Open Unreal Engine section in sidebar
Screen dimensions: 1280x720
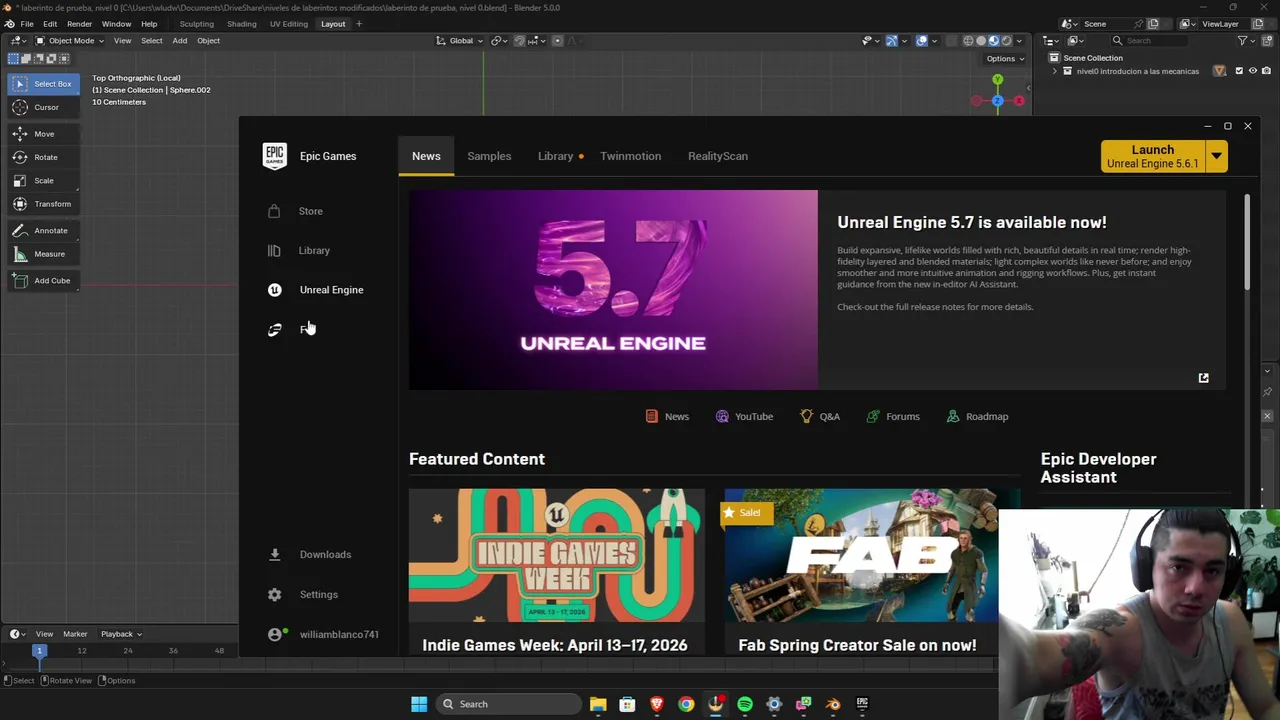point(331,290)
